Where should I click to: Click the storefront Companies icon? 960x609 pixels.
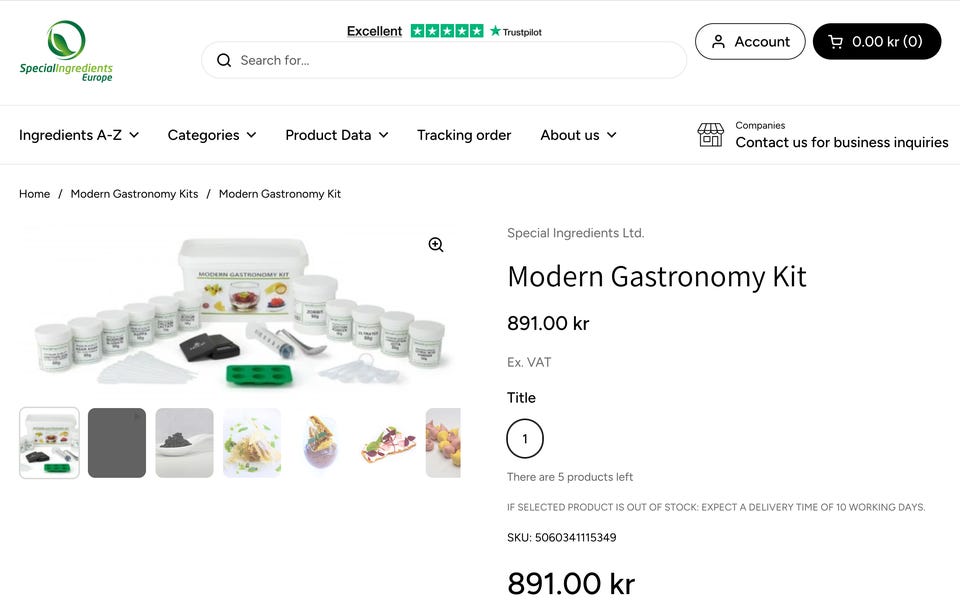pyautogui.click(x=710, y=135)
